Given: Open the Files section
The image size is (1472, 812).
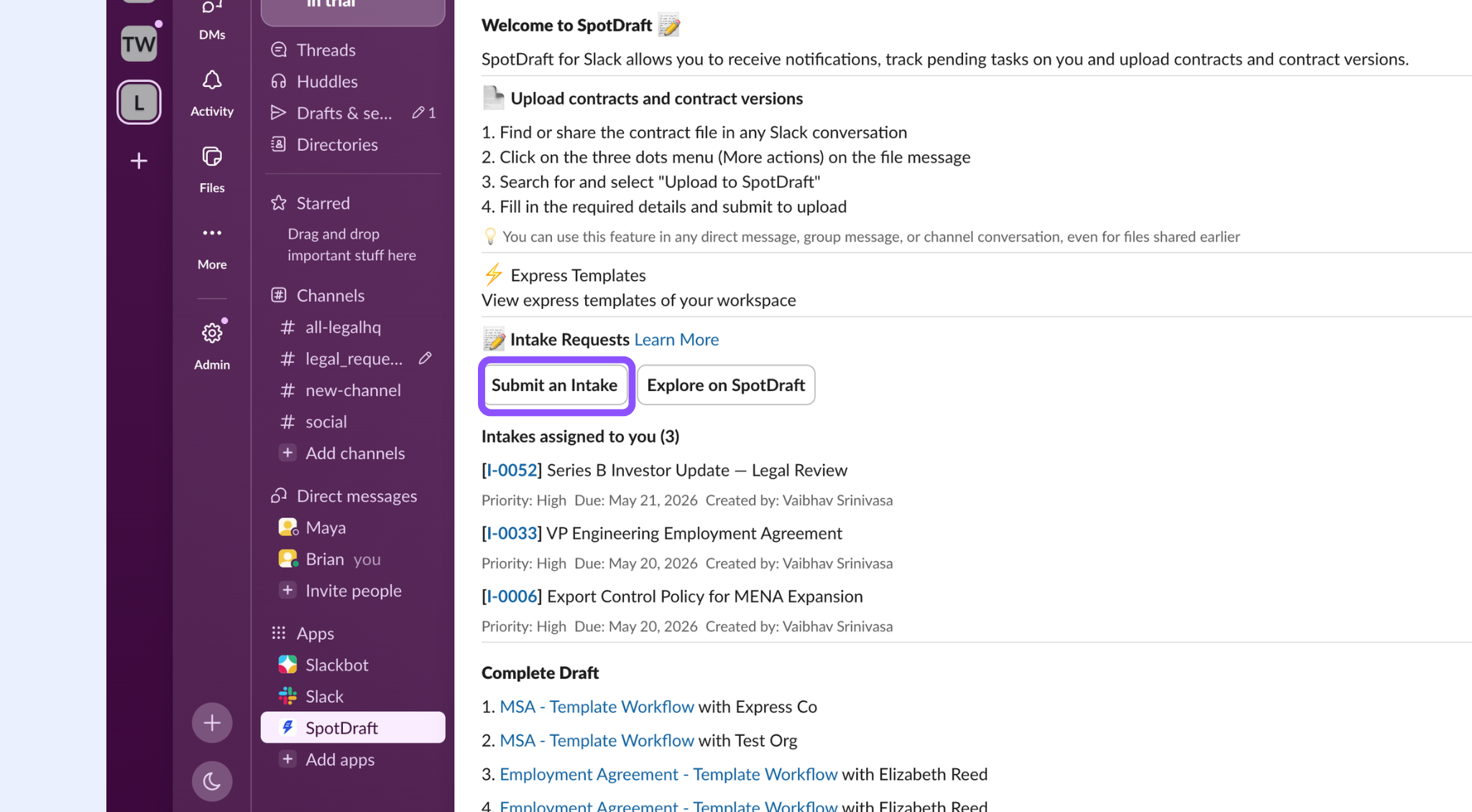Looking at the screenshot, I should (212, 170).
